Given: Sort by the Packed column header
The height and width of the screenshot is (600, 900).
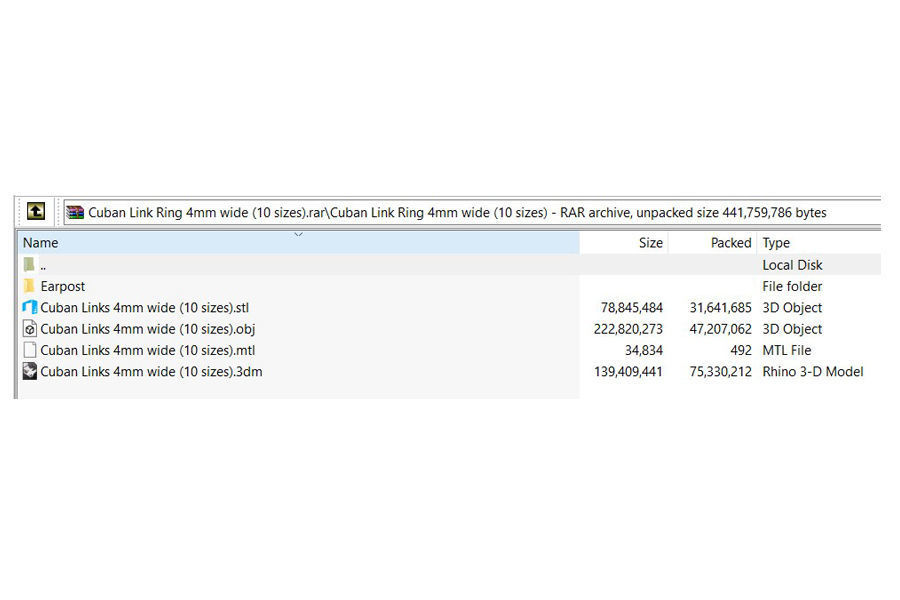Looking at the screenshot, I should point(730,243).
